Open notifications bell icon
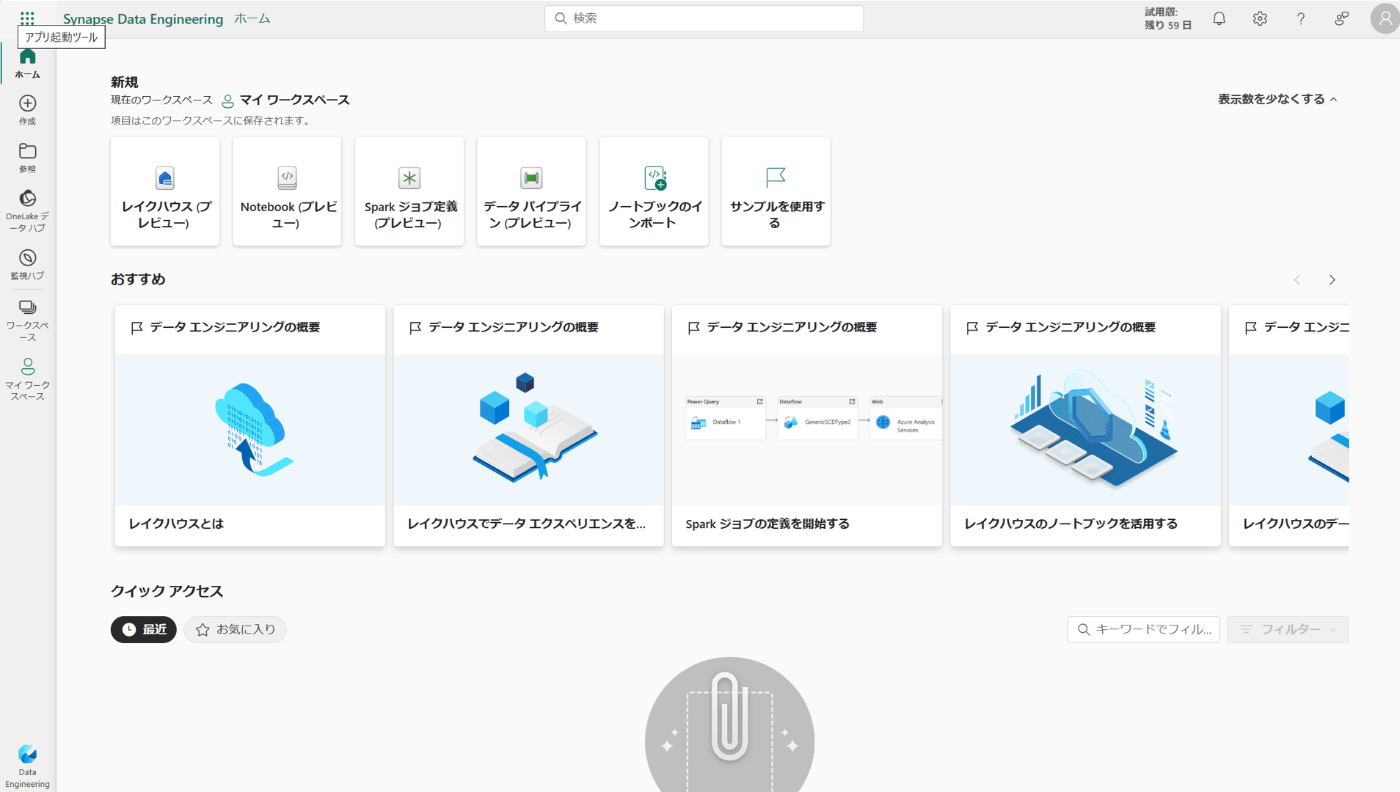 (x=1219, y=18)
